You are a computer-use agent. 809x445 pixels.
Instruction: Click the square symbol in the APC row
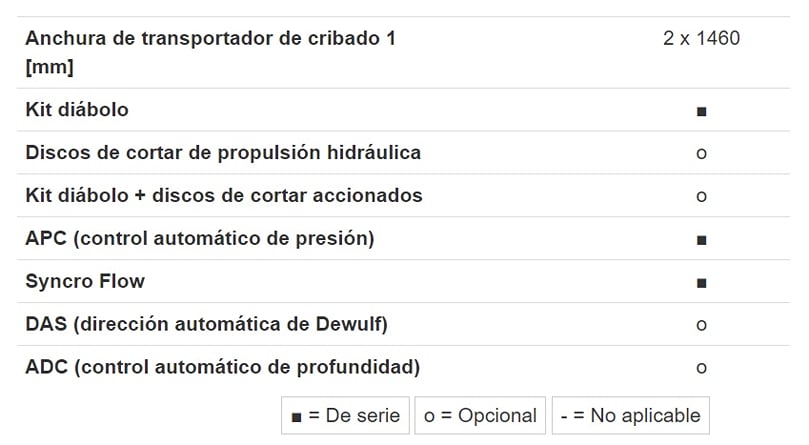coord(701,240)
